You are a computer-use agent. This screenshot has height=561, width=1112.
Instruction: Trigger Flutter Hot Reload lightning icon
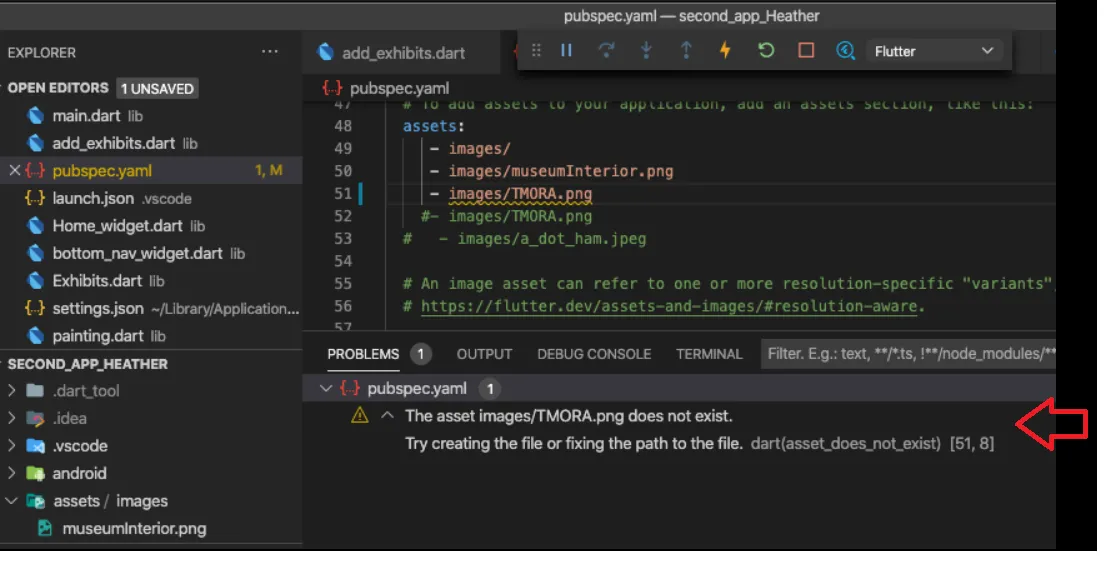pos(725,50)
